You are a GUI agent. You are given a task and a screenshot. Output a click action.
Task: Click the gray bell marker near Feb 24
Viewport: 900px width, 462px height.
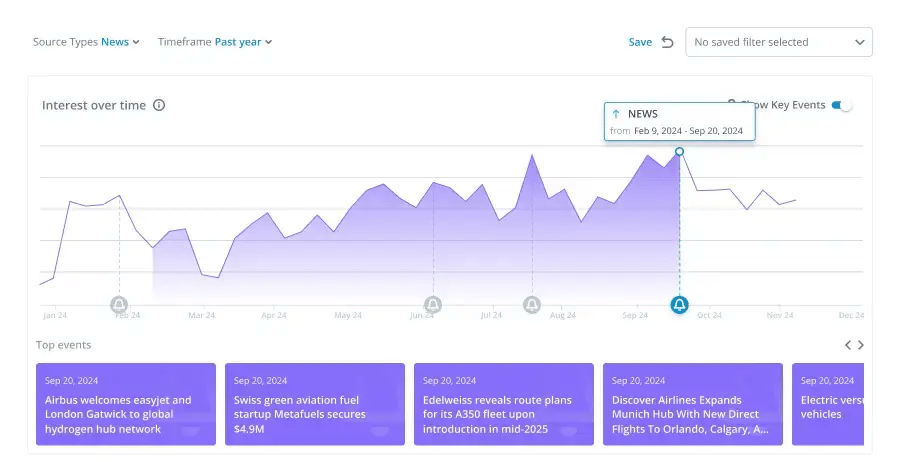pyautogui.click(x=119, y=305)
